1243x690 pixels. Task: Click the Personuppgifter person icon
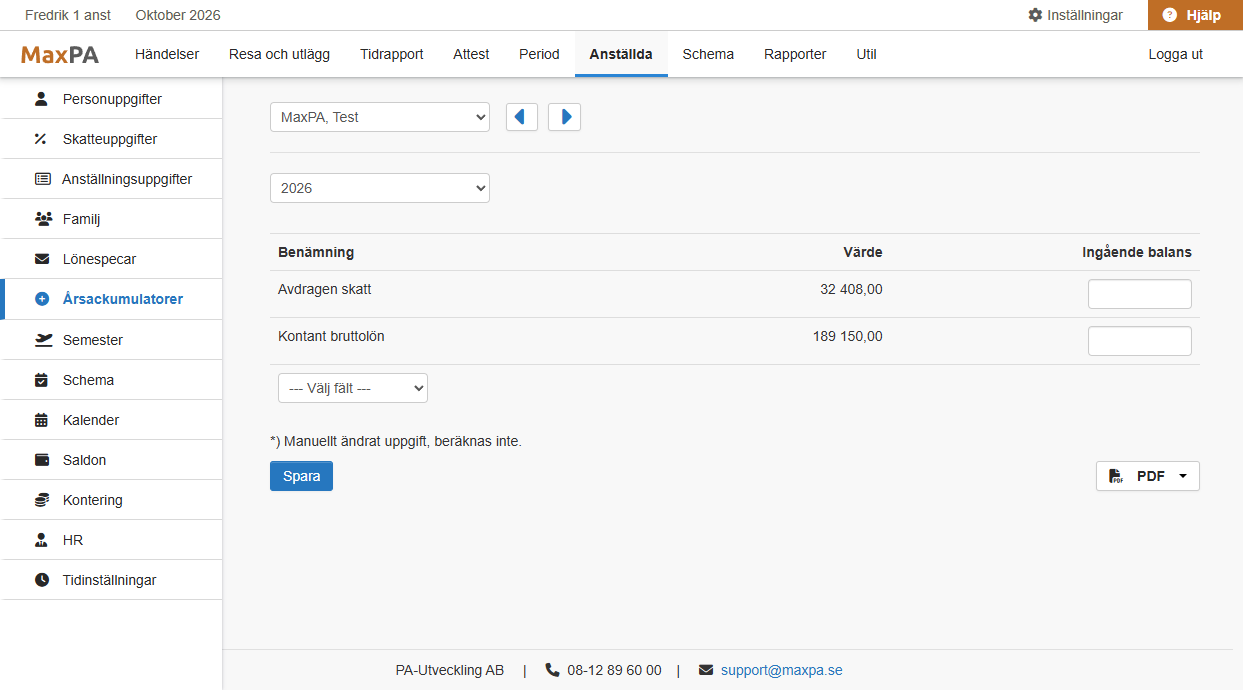(41, 99)
